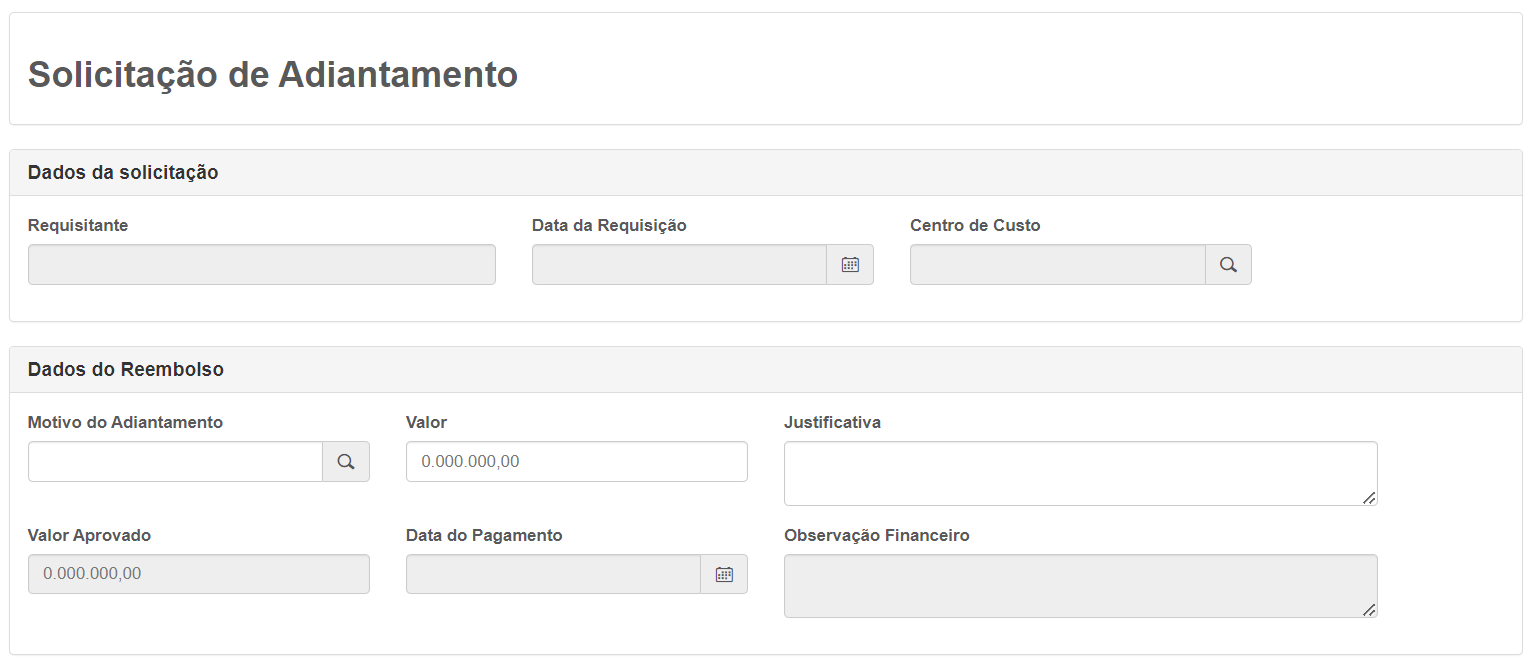This screenshot has width=1540, height=664.
Task: Click the Data do Pagamento field
Action: 553,574
